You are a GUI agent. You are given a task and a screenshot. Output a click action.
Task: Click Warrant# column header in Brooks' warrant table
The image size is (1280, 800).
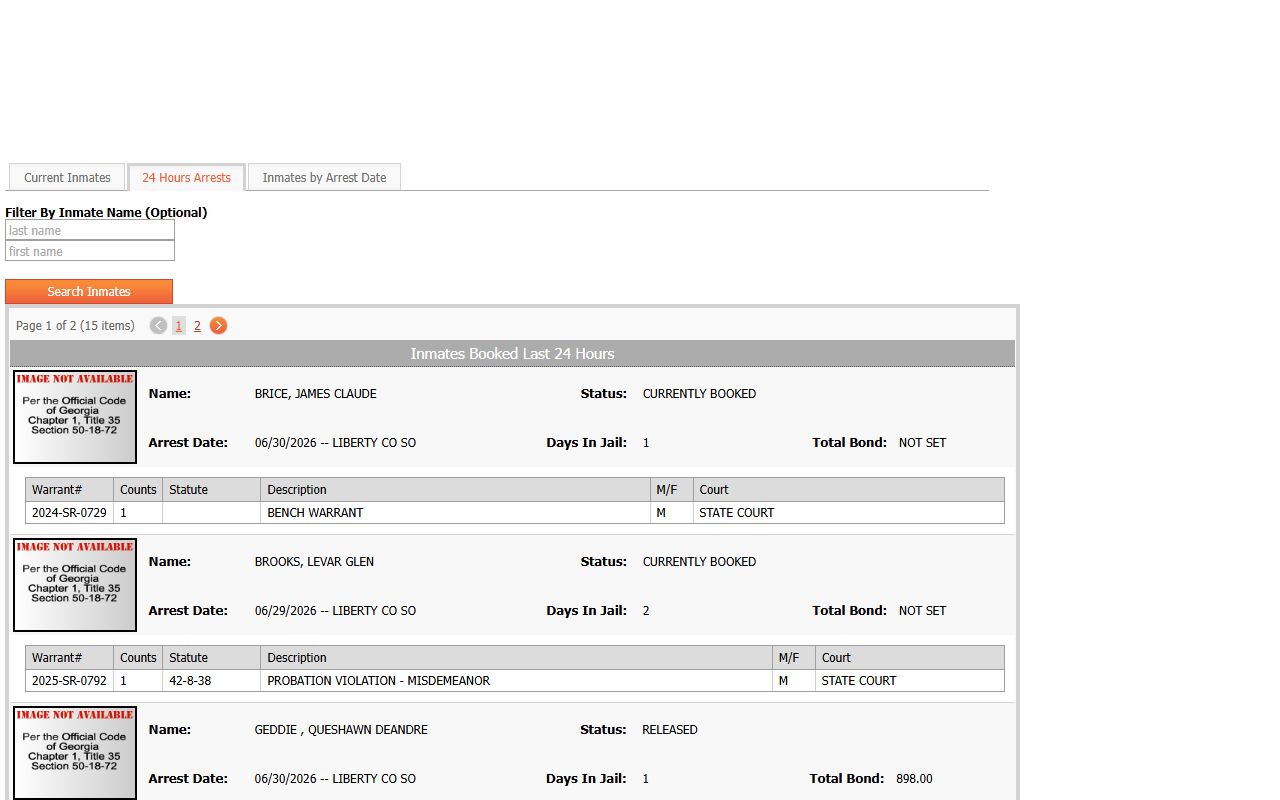click(69, 657)
